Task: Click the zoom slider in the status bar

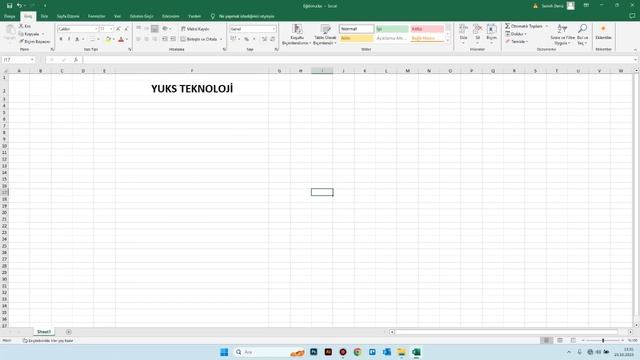Action: click(603, 340)
